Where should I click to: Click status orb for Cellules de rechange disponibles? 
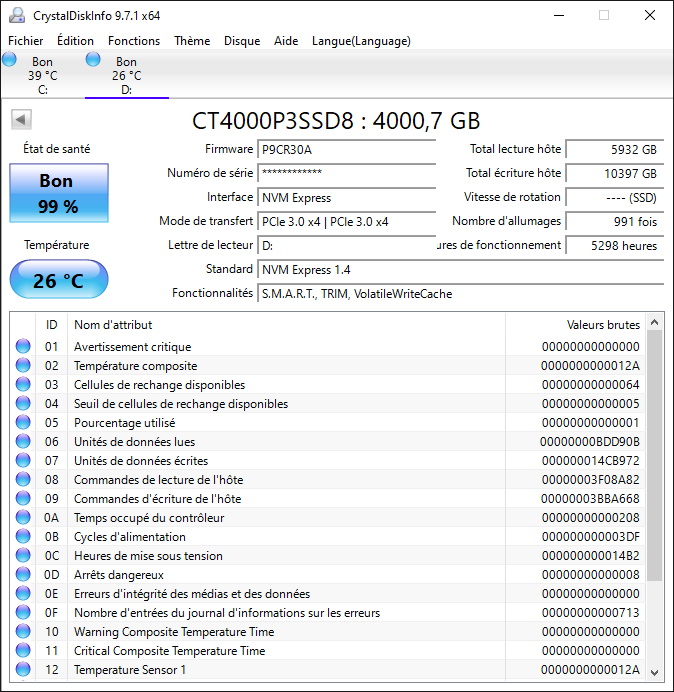click(x=23, y=384)
